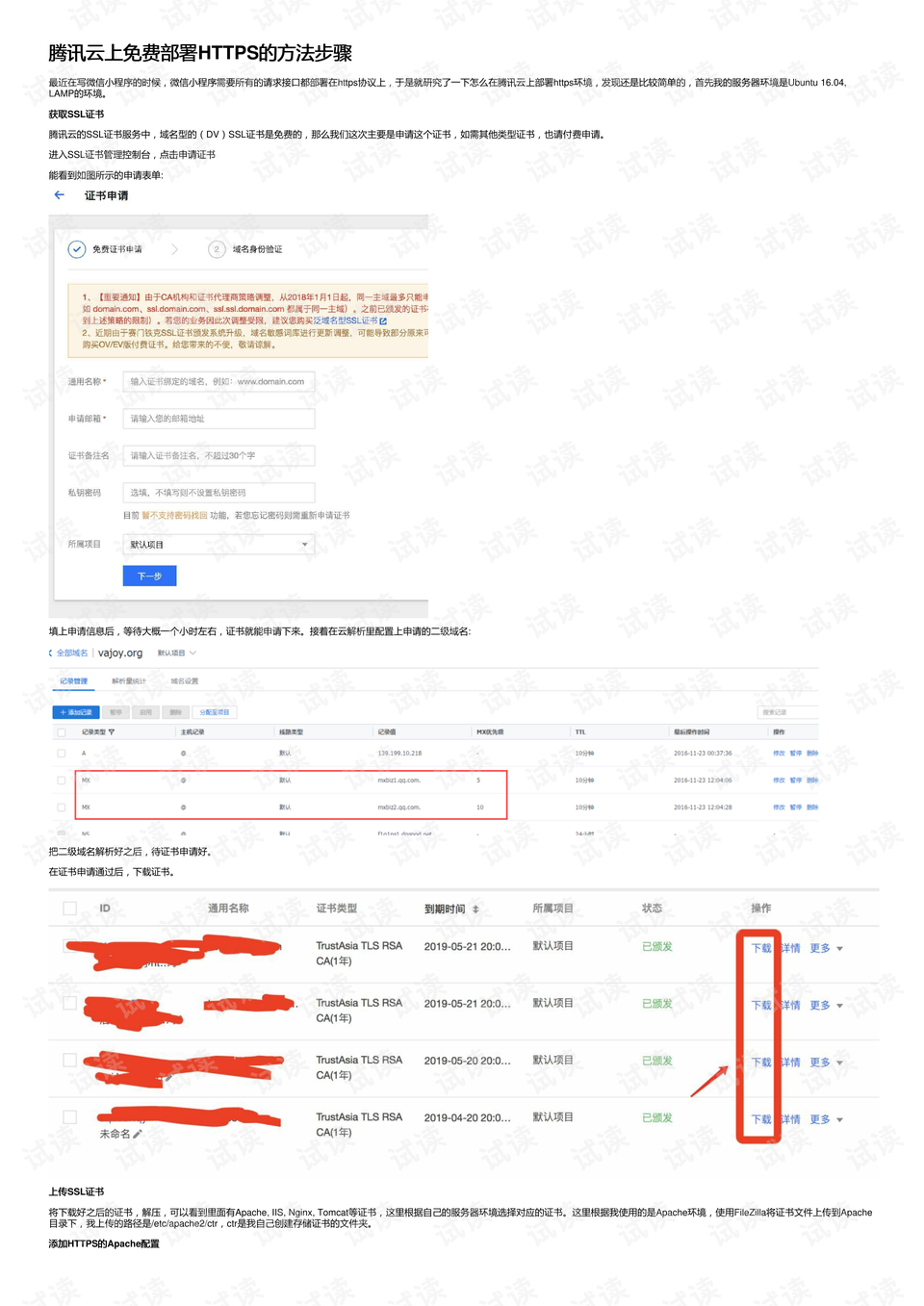Tick the select-all checkbox in certificate table header
924x1306 pixels.
coord(69,908)
